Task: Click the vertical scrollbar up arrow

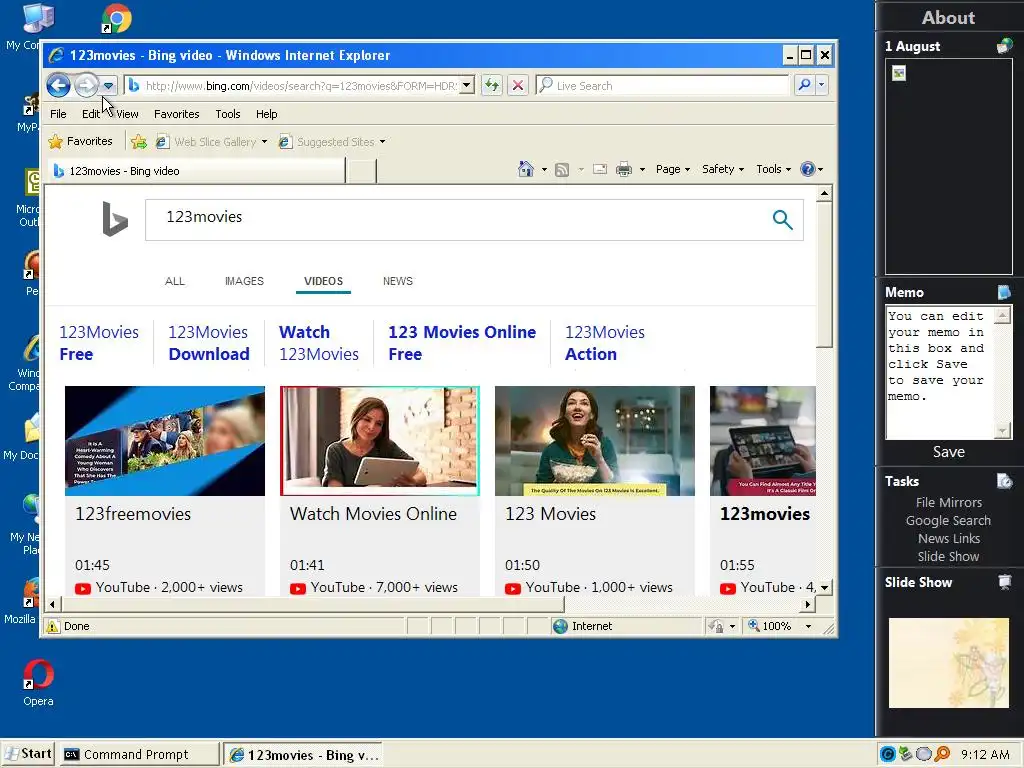Action: pyautogui.click(x=824, y=193)
